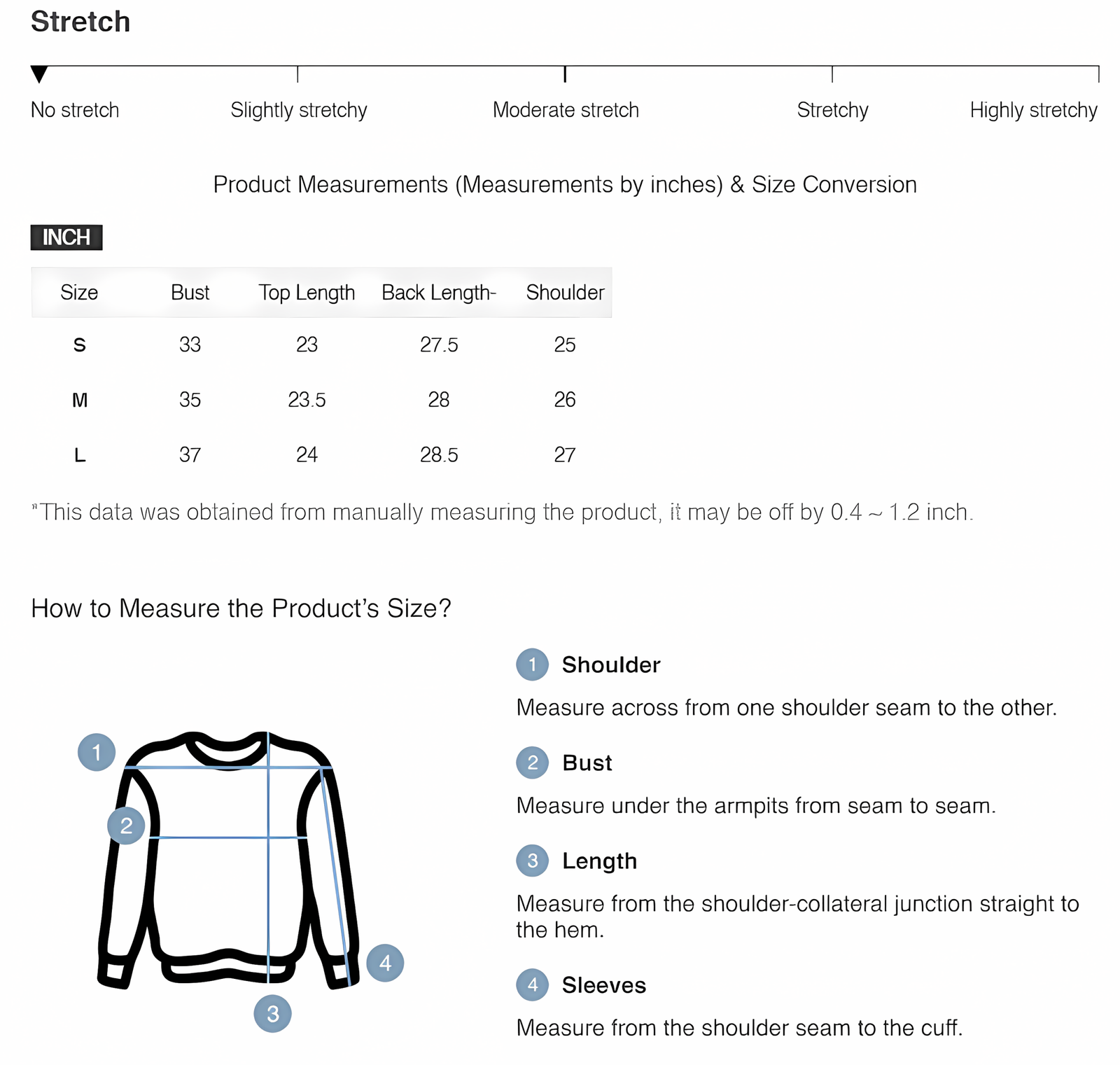Select the INCH unit badge
Viewport: 1120px width, 1065px height.
[66, 237]
